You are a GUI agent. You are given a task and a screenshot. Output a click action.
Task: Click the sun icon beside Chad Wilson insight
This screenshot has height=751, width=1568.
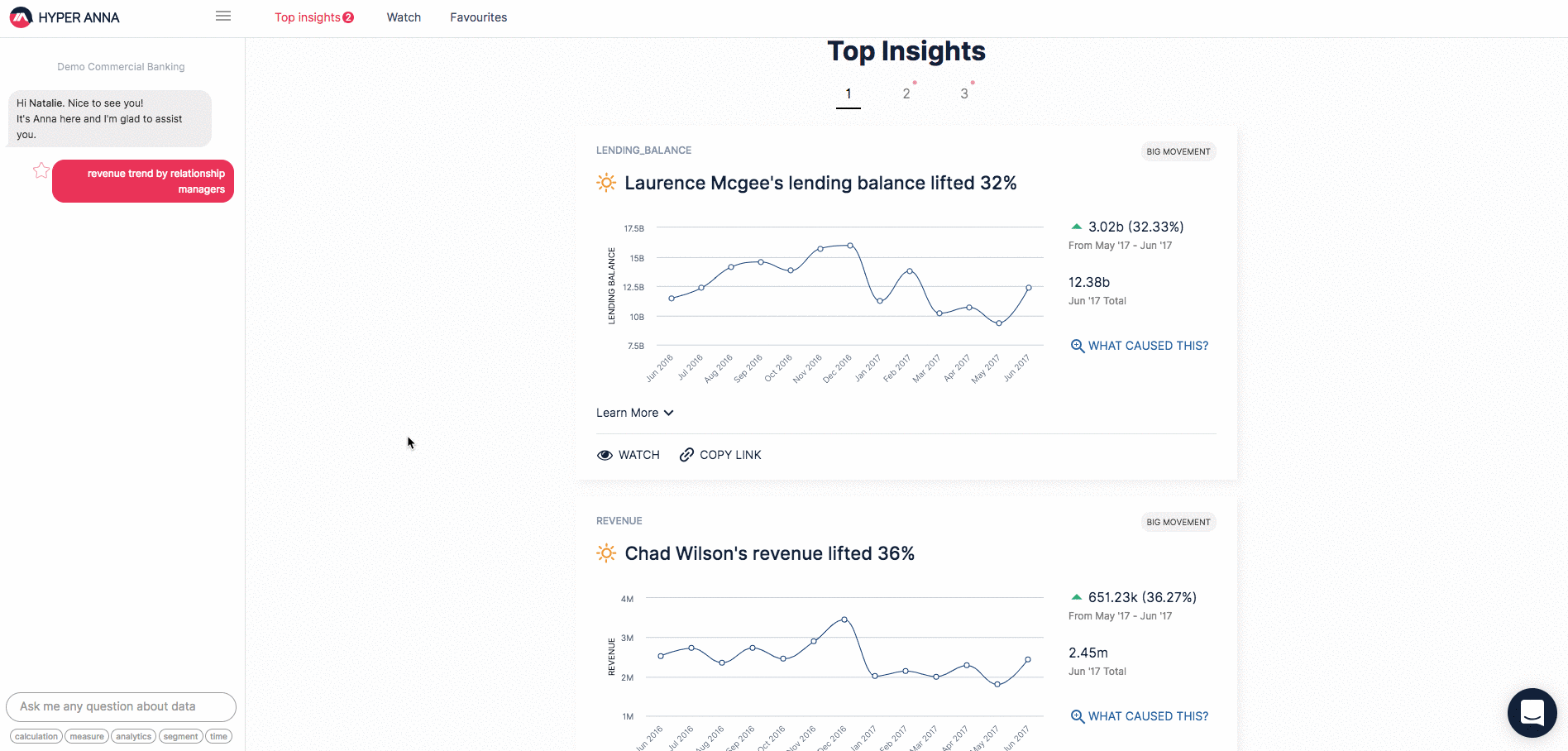(606, 553)
